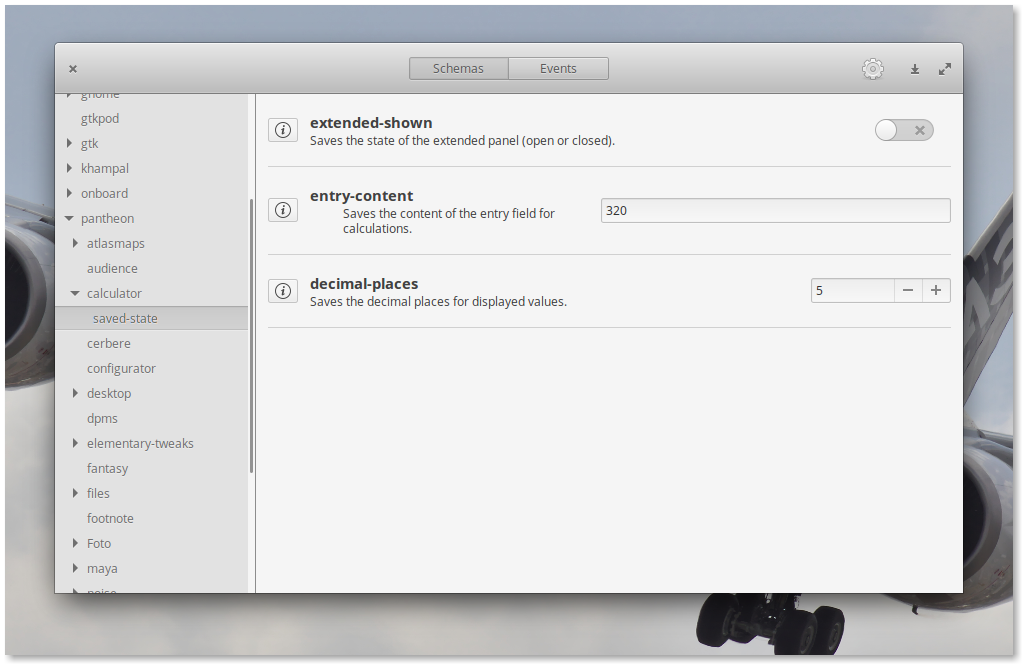Click the sidebar vertical scrollbar

251,335
